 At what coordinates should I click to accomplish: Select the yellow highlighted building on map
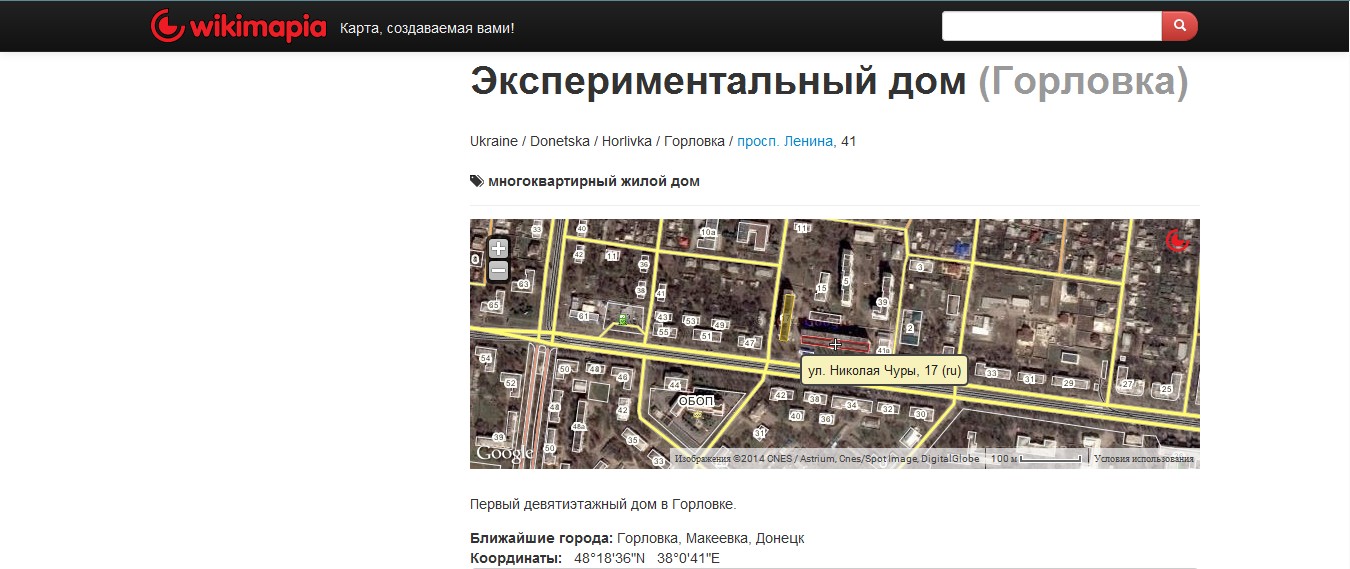787,316
